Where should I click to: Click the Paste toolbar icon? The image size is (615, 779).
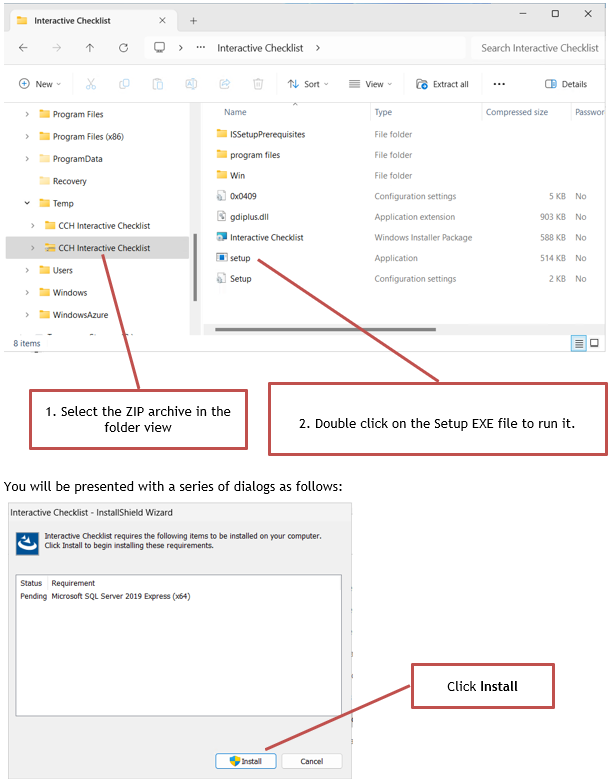click(x=157, y=84)
